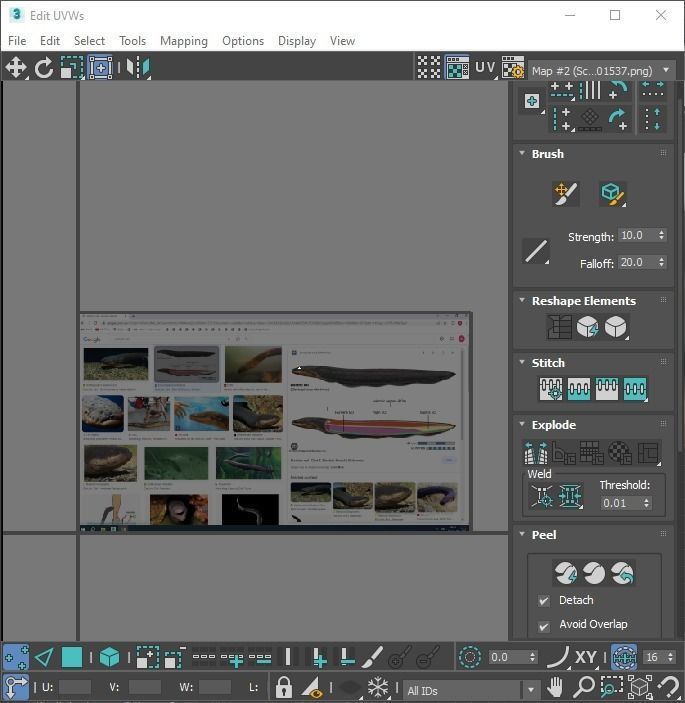
Task: Click the Break explode icon
Action: click(536, 453)
